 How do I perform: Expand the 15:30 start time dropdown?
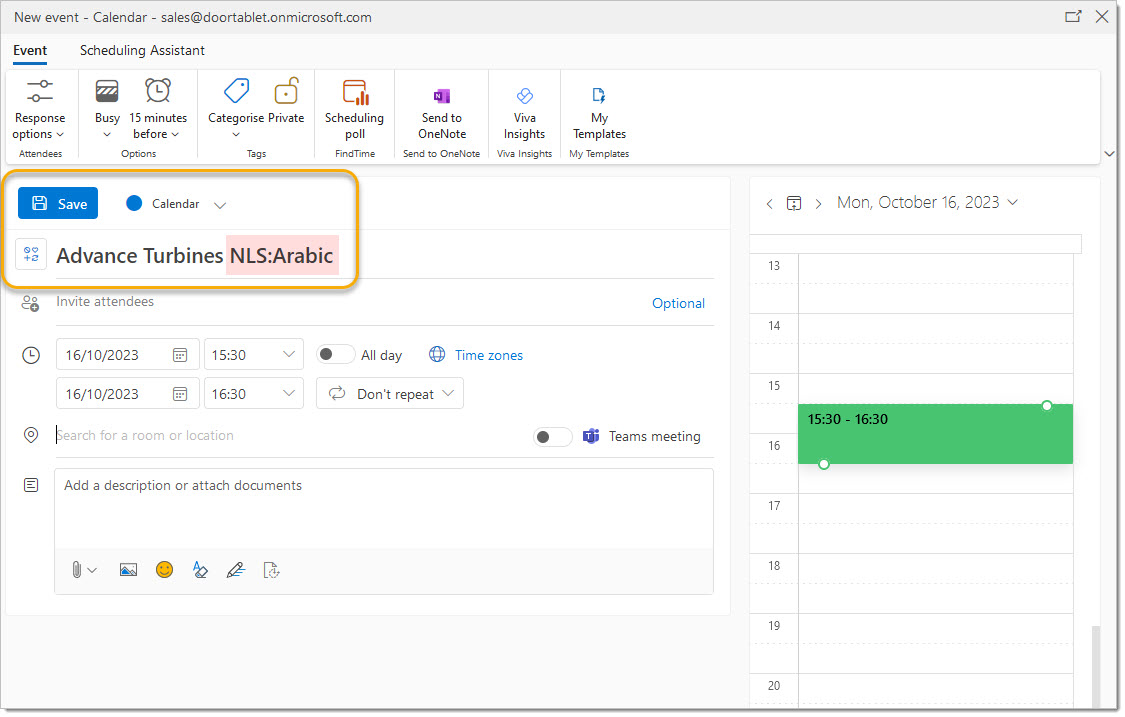288,355
